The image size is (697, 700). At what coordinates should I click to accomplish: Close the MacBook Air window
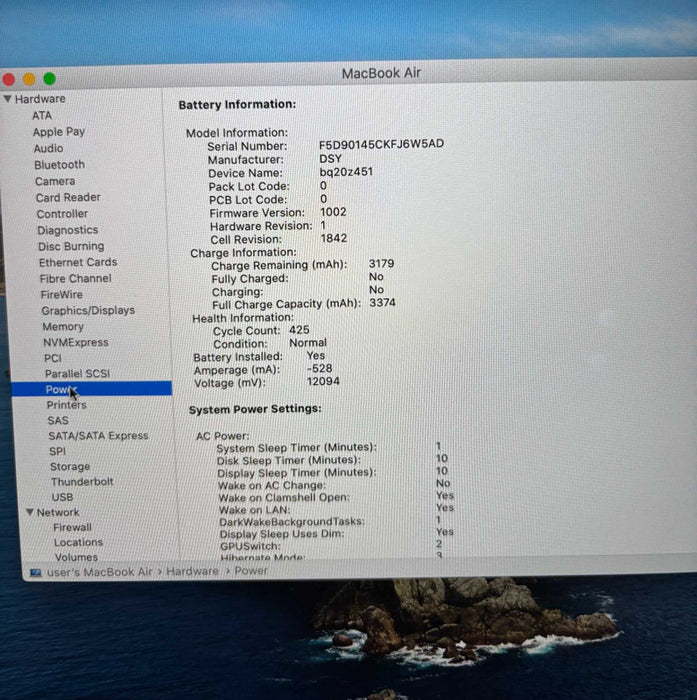coord(8,79)
